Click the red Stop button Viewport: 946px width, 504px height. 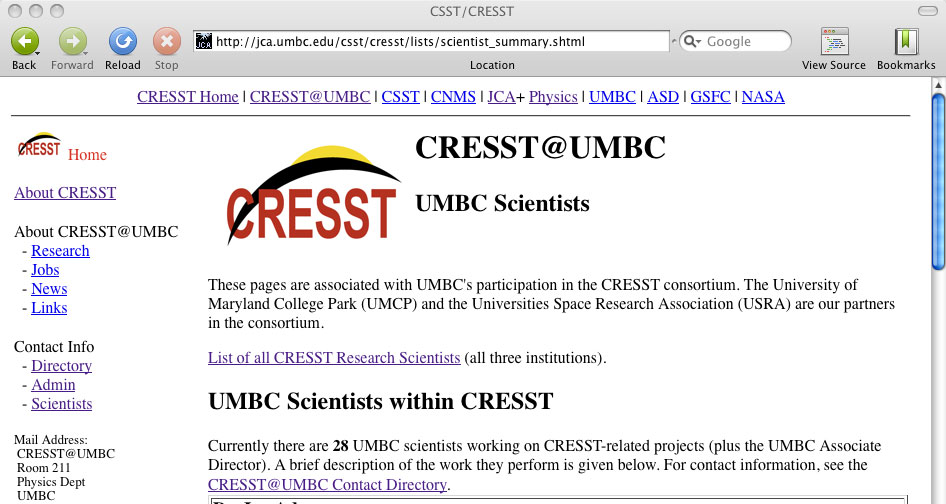(x=167, y=42)
